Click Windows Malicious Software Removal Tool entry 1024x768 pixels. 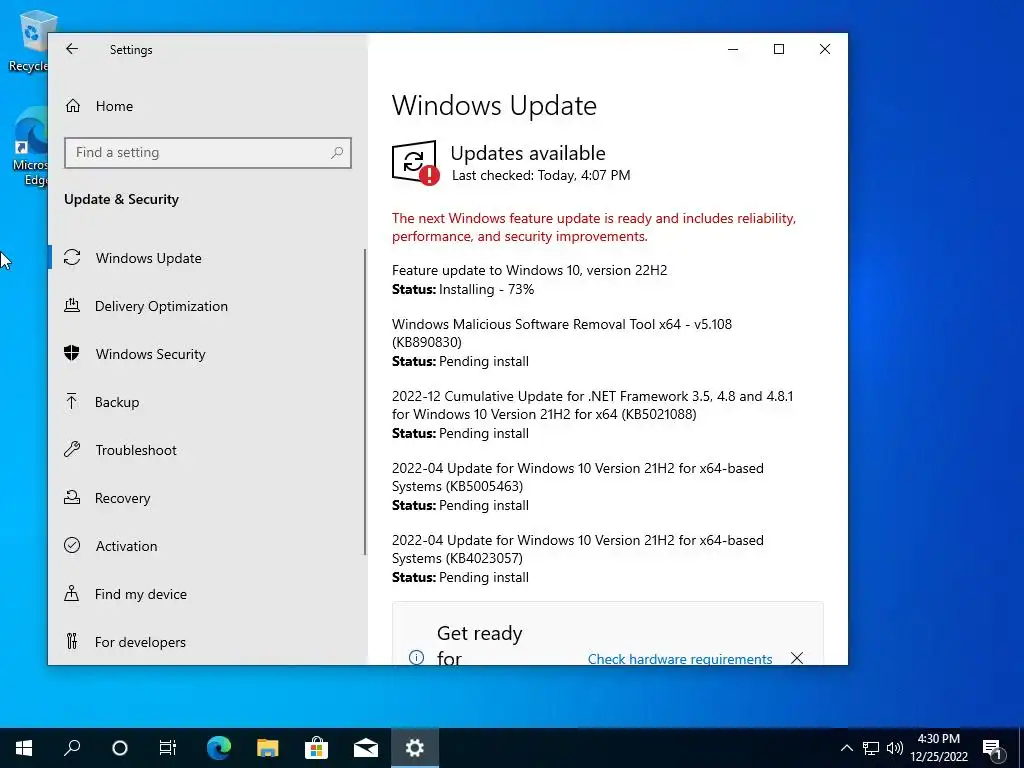[x=562, y=333]
